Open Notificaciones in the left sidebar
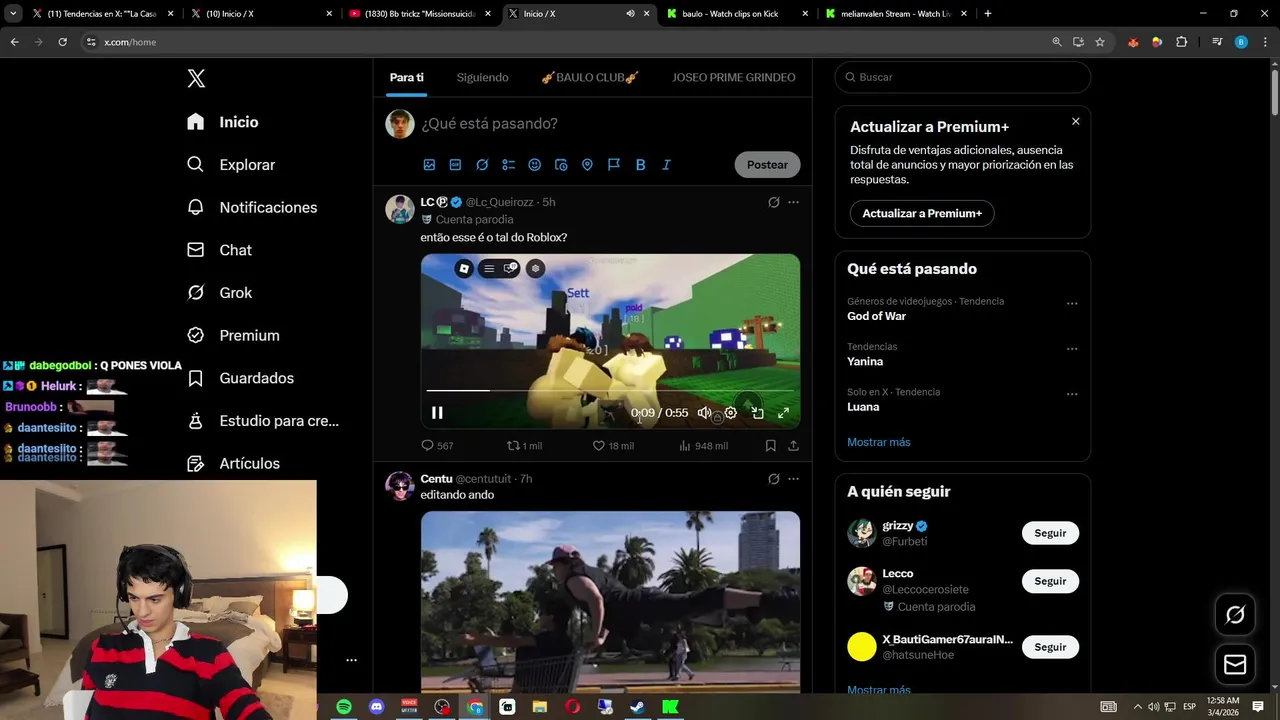1280x720 pixels. click(x=252, y=208)
